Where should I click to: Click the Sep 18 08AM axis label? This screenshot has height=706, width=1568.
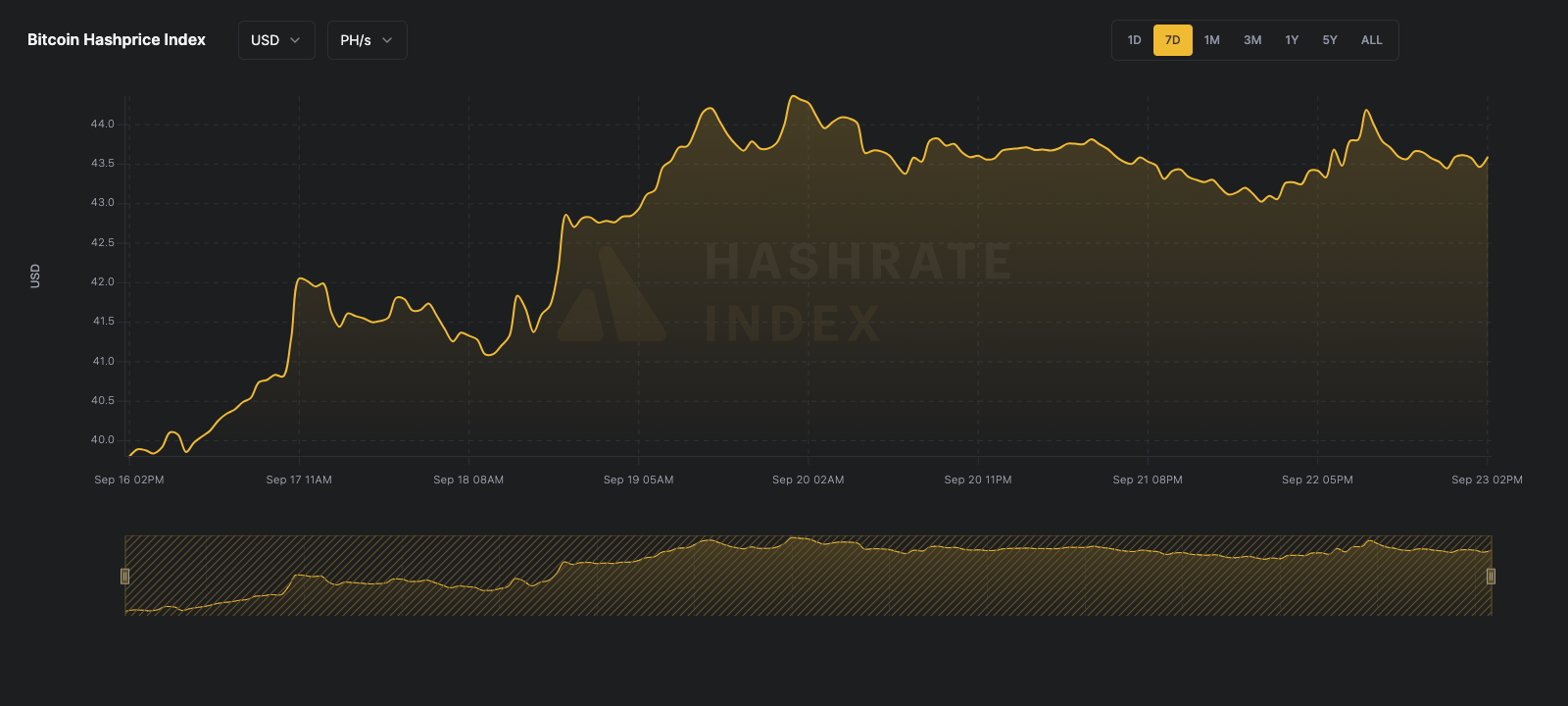(x=468, y=479)
